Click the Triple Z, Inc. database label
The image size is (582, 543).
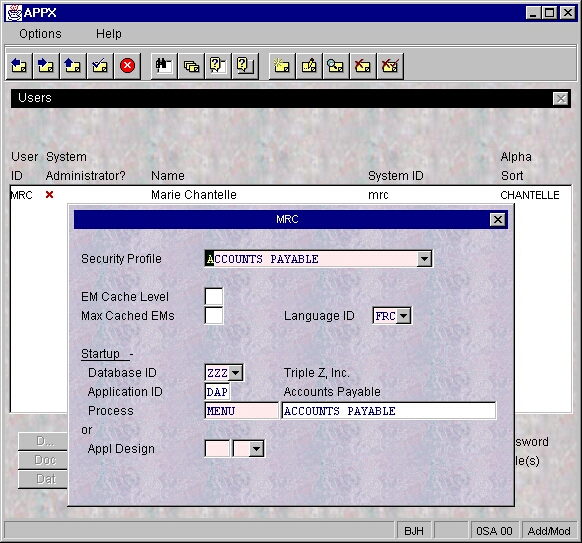317,373
